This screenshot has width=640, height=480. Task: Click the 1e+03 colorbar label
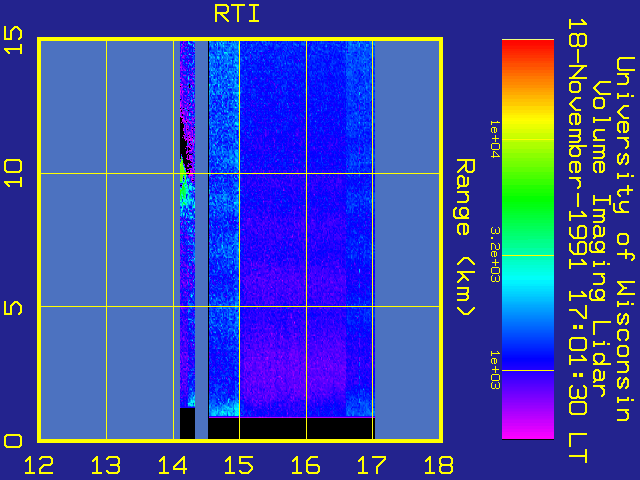(494, 370)
